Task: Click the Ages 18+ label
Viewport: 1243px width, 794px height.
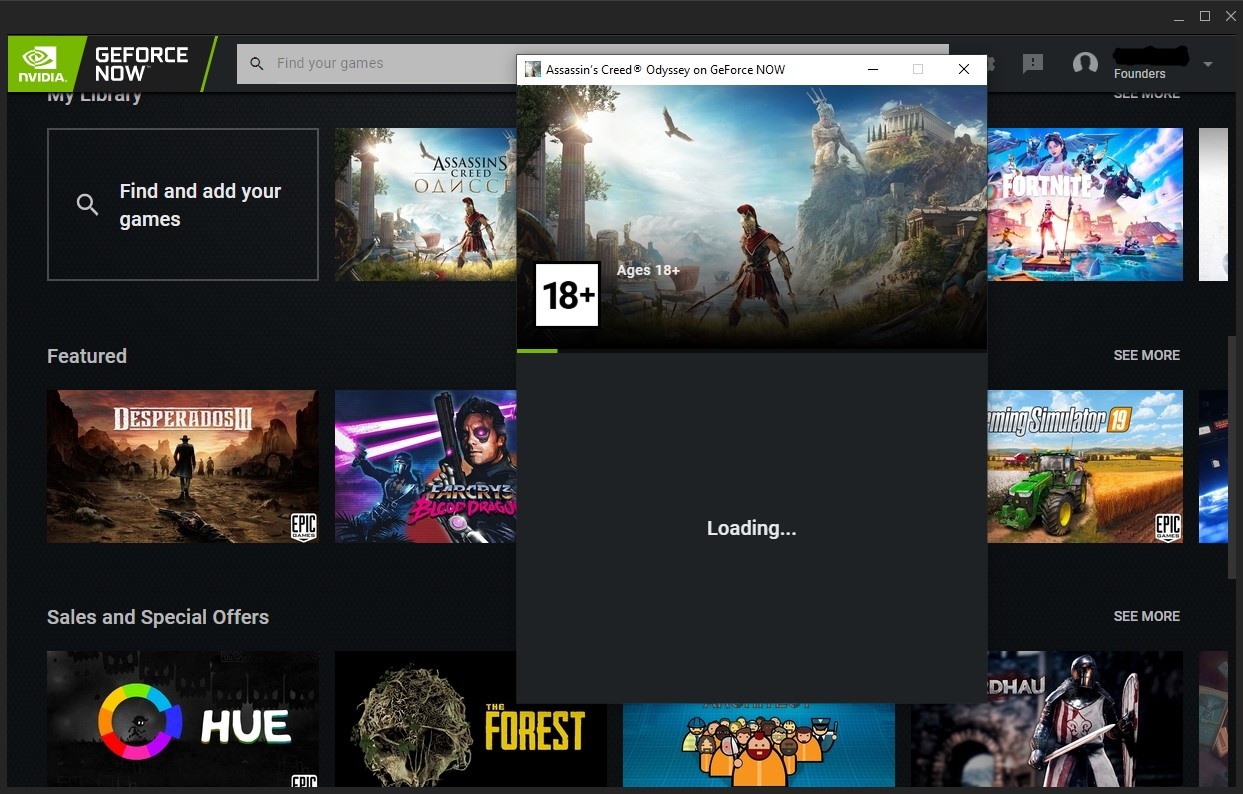Action: coord(648,270)
